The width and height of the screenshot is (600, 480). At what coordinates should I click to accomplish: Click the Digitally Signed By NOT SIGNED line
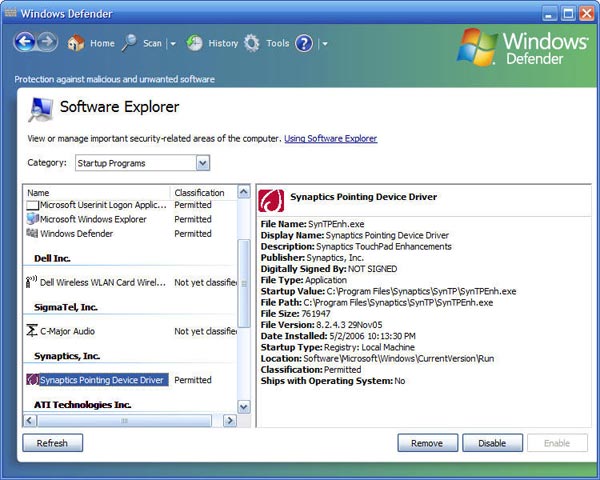[329, 269]
